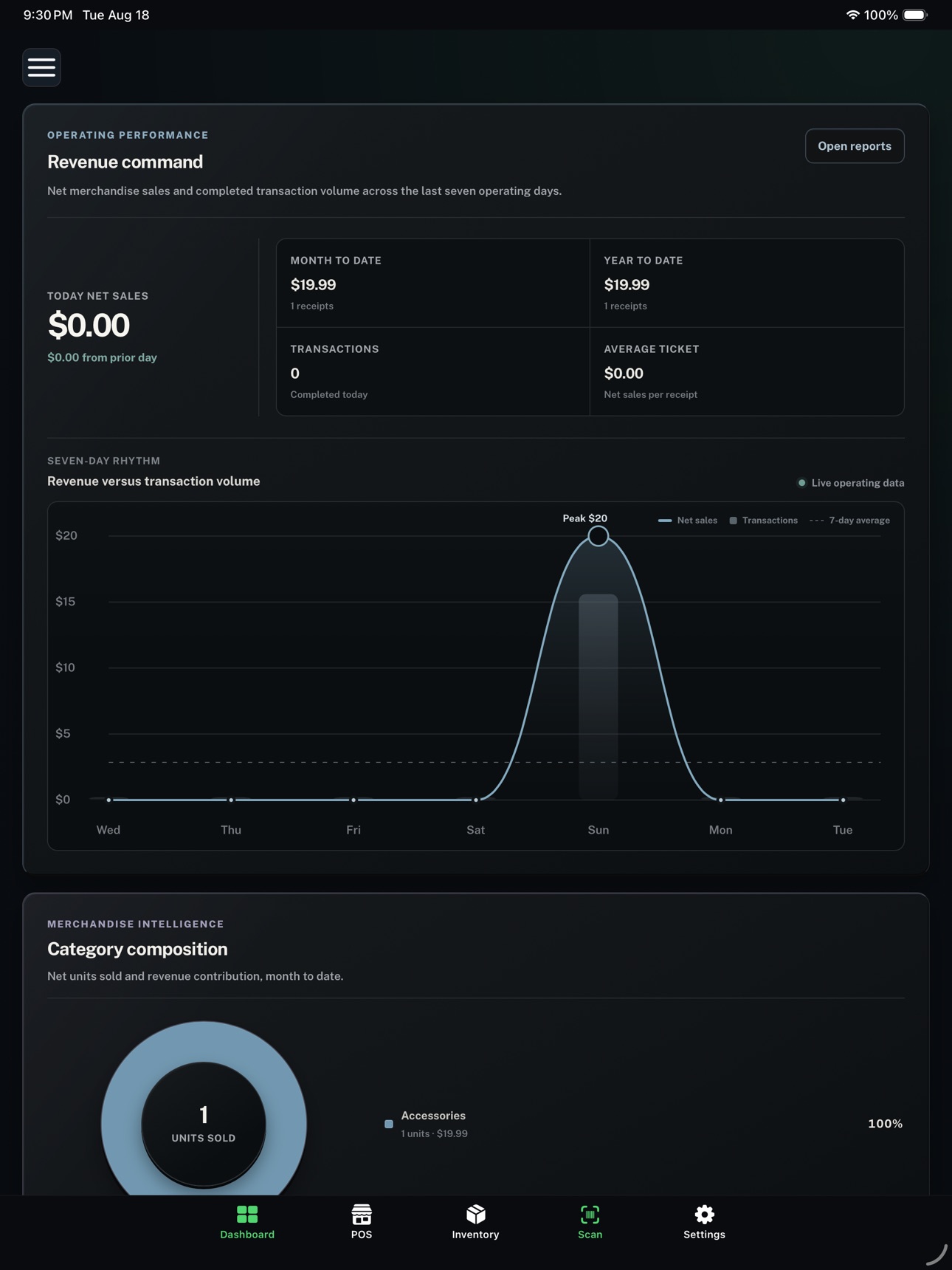This screenshot has width=952, height=1270.
Task: Click the Transactions legend swatch
Action: point(733,521)
